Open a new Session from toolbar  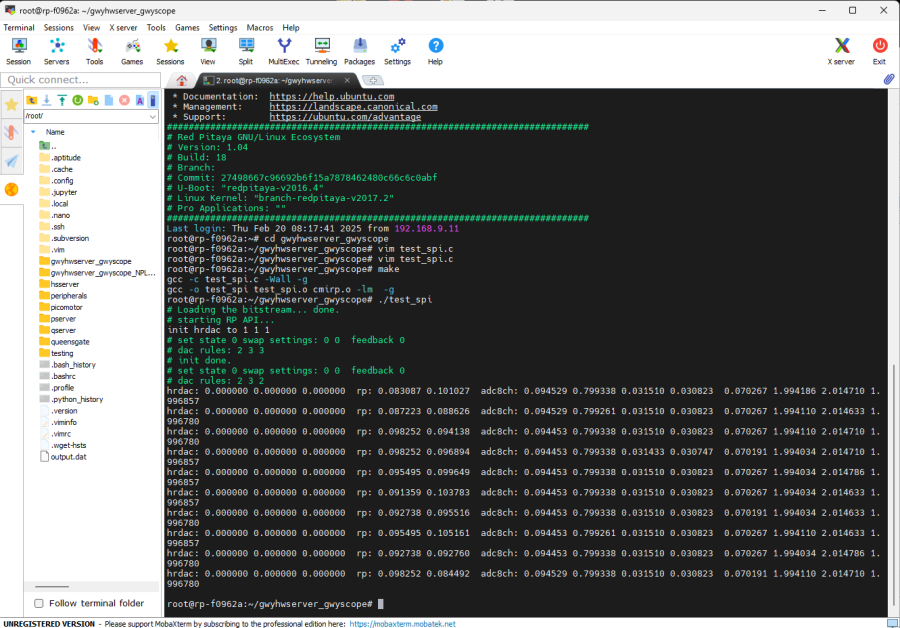point(18,51)
